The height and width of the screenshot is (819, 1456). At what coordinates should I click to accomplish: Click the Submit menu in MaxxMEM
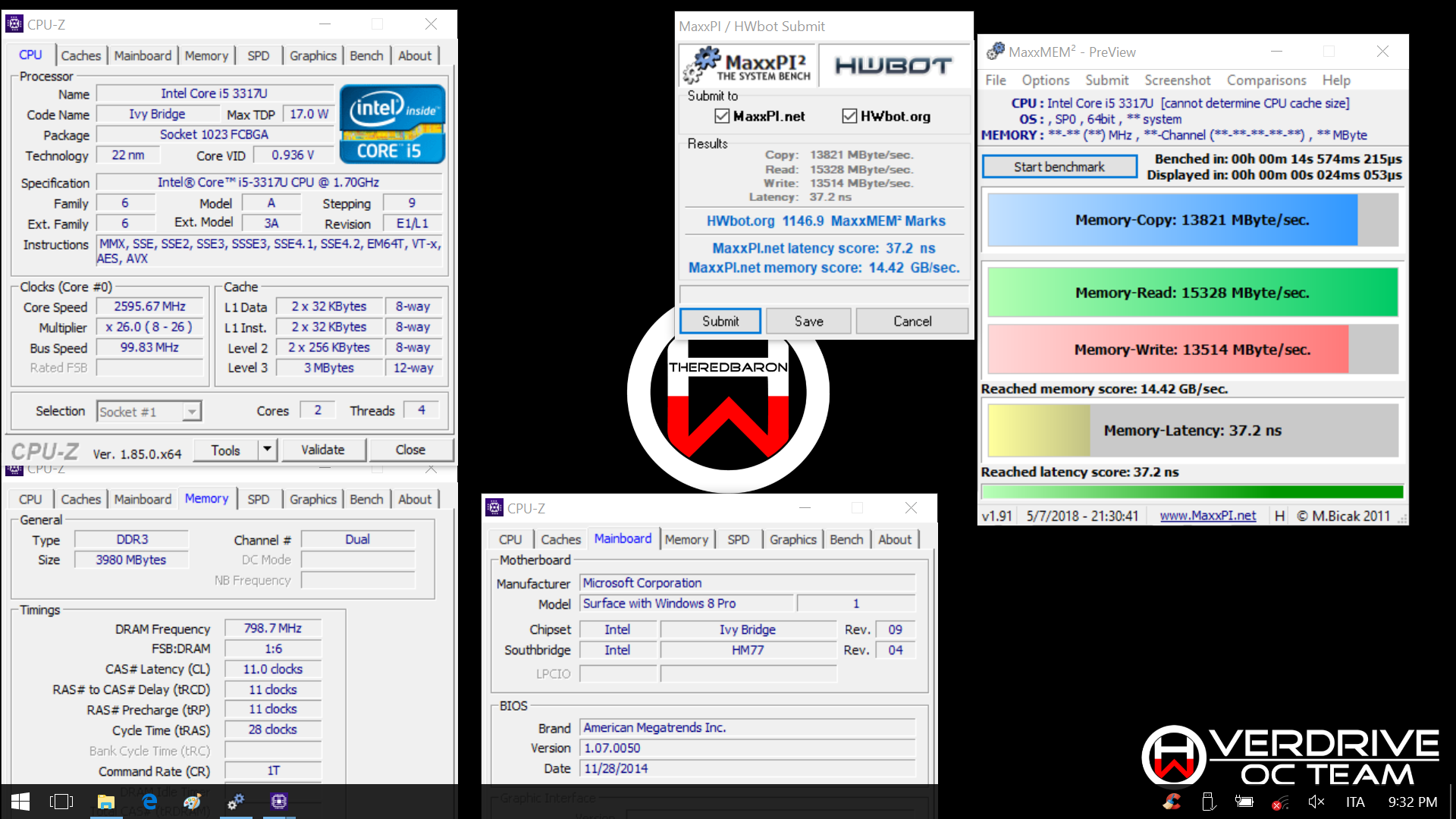tap(1106, 80)
